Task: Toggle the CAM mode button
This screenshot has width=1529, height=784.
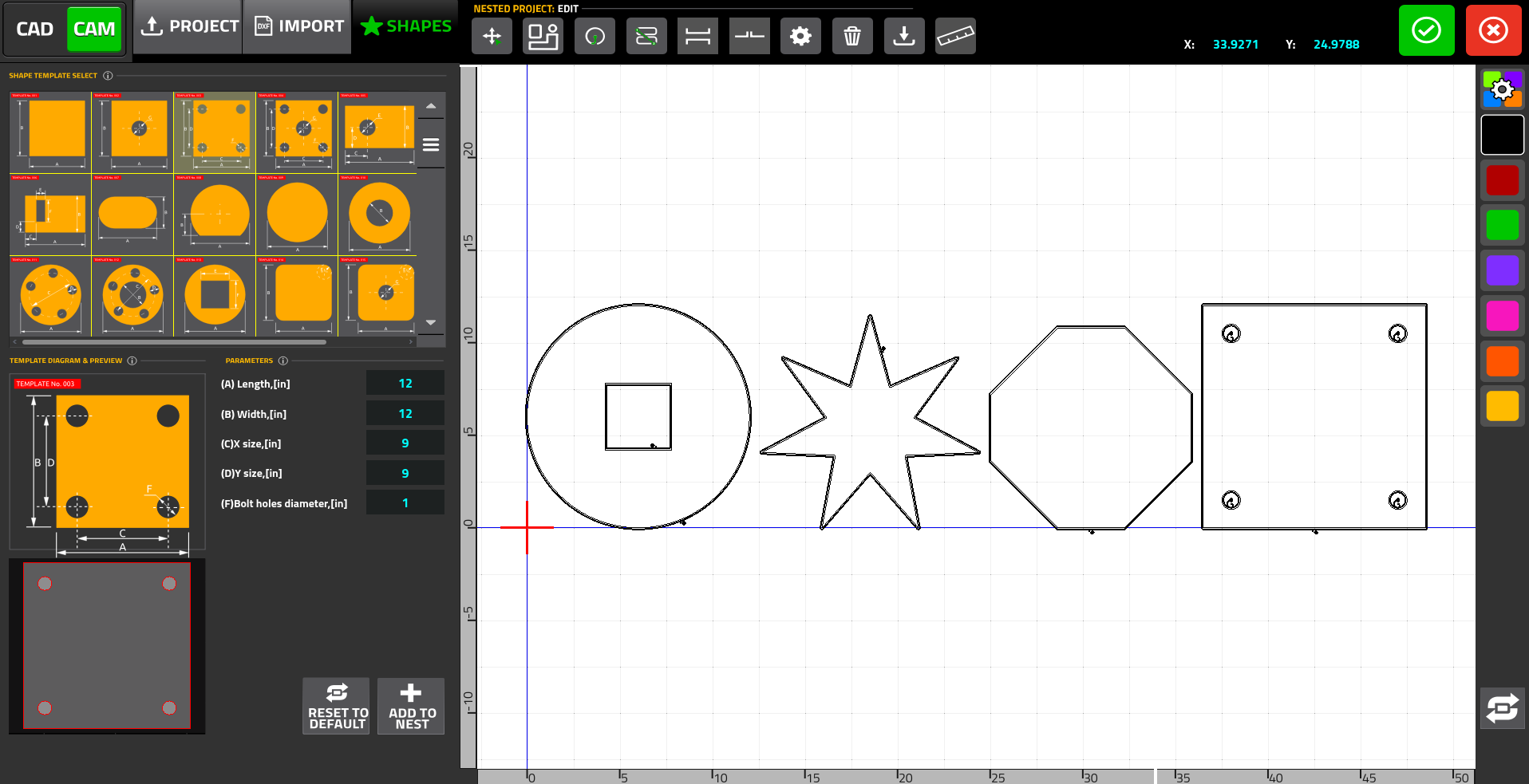Action: pos(93,29)
